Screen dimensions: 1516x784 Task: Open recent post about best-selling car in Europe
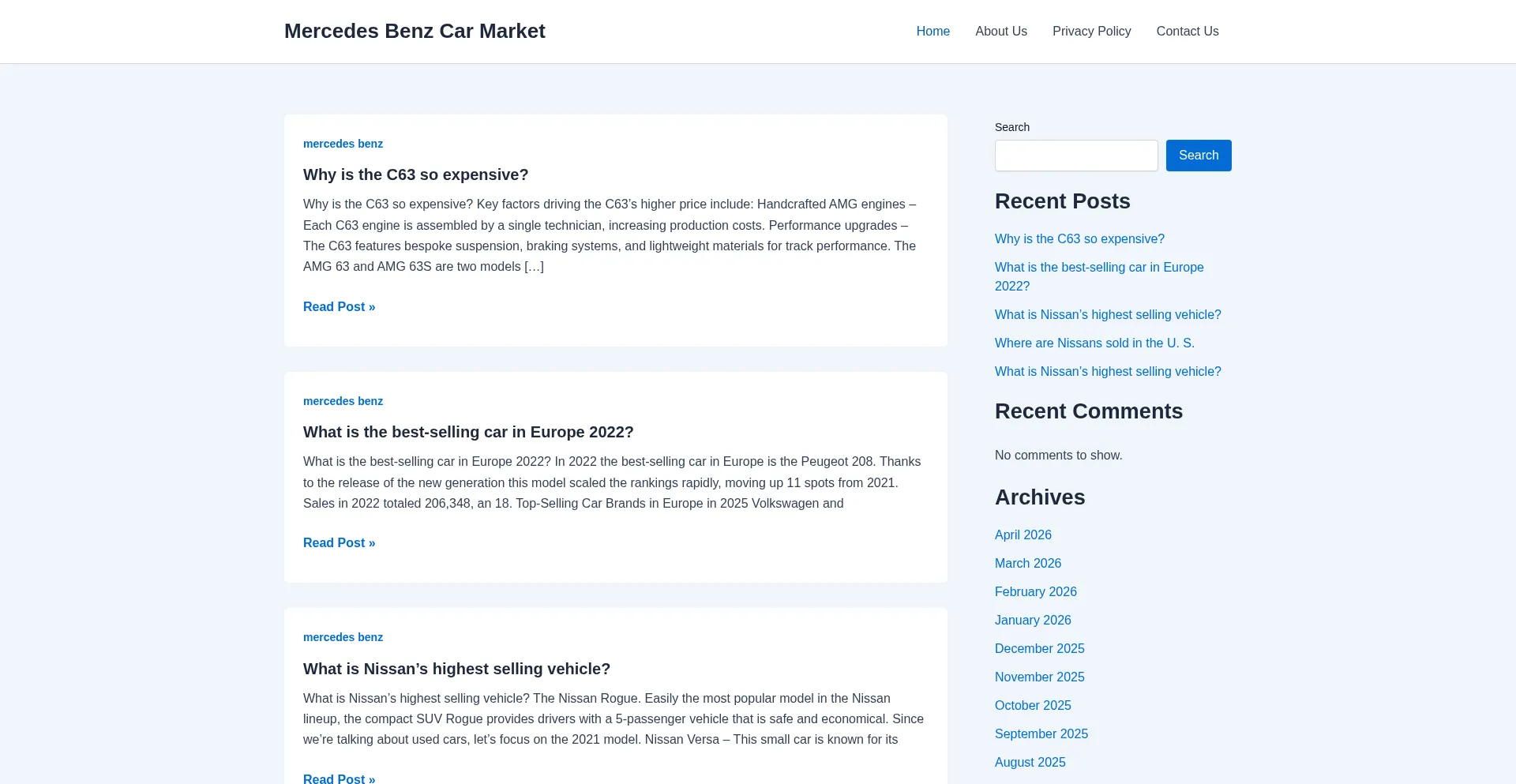[1099, 276]
